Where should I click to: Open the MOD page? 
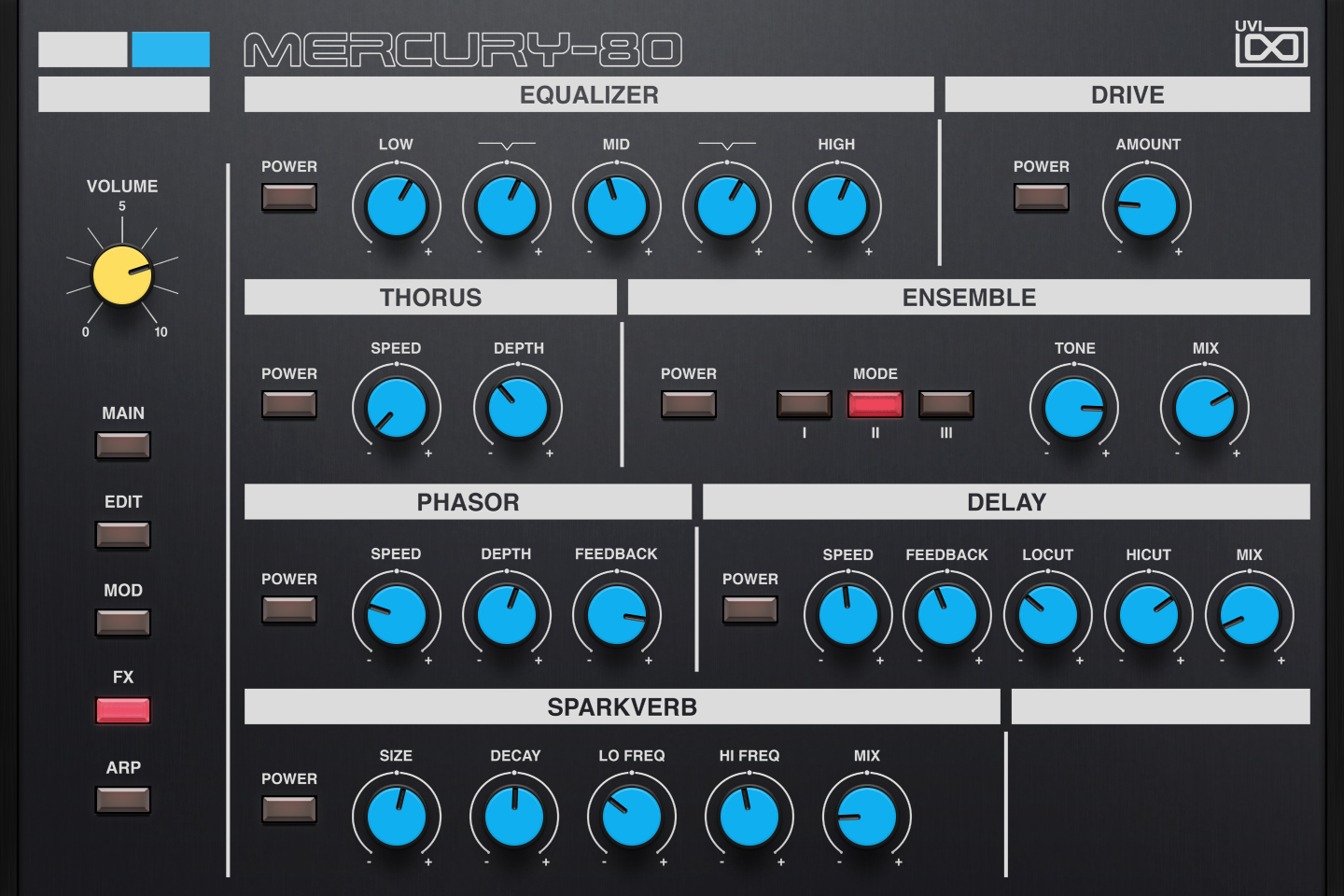122,623
